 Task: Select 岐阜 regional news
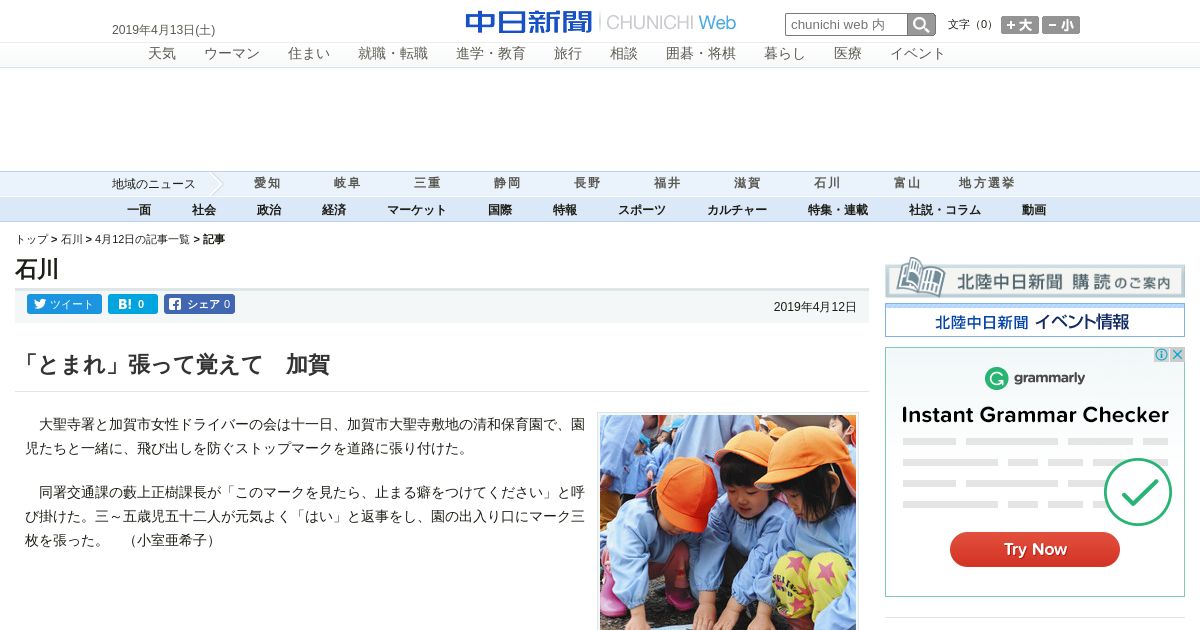[x=347, y=184]
